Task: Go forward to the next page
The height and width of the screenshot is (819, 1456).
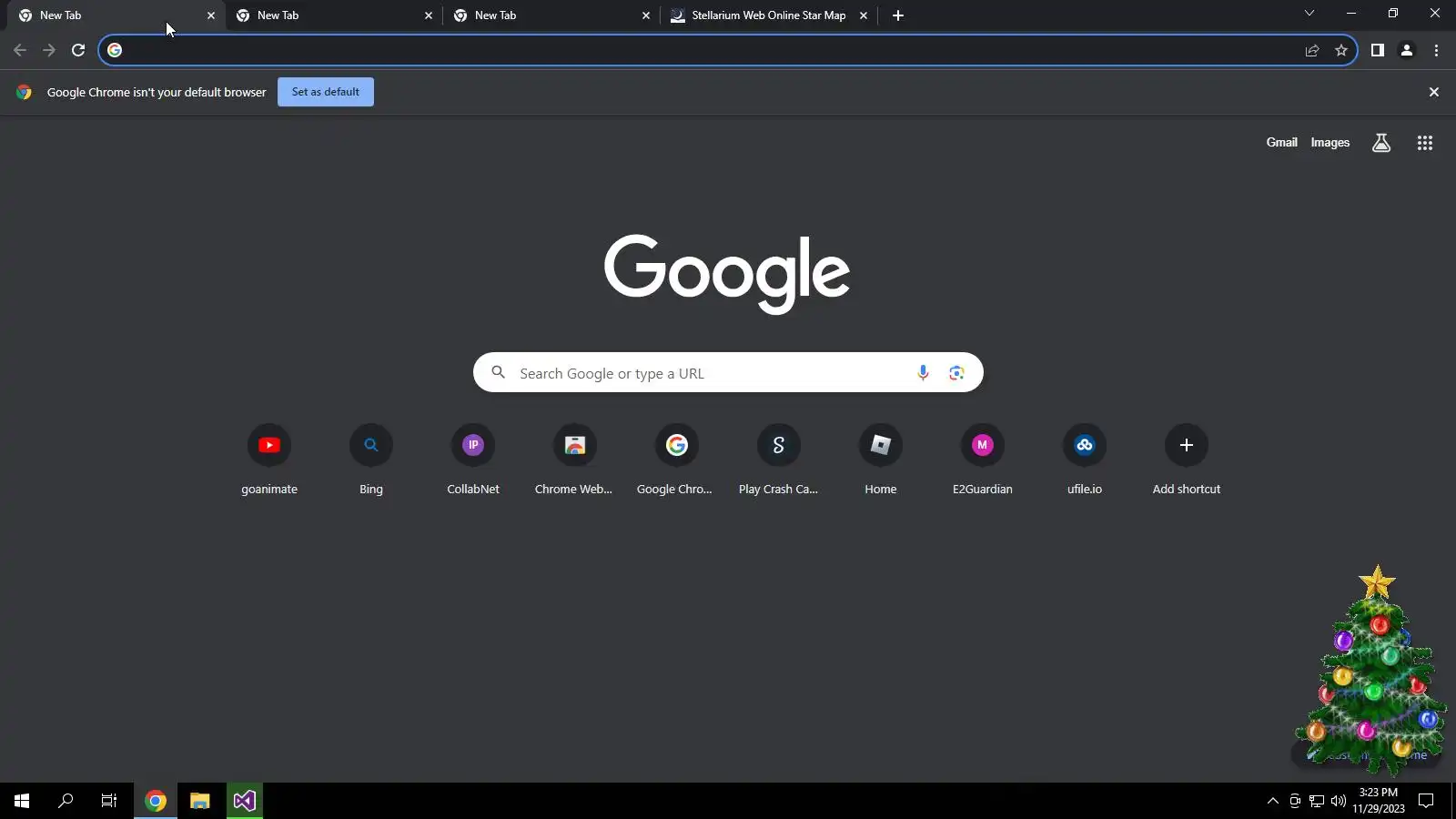Action: click(x=49, y=50)
